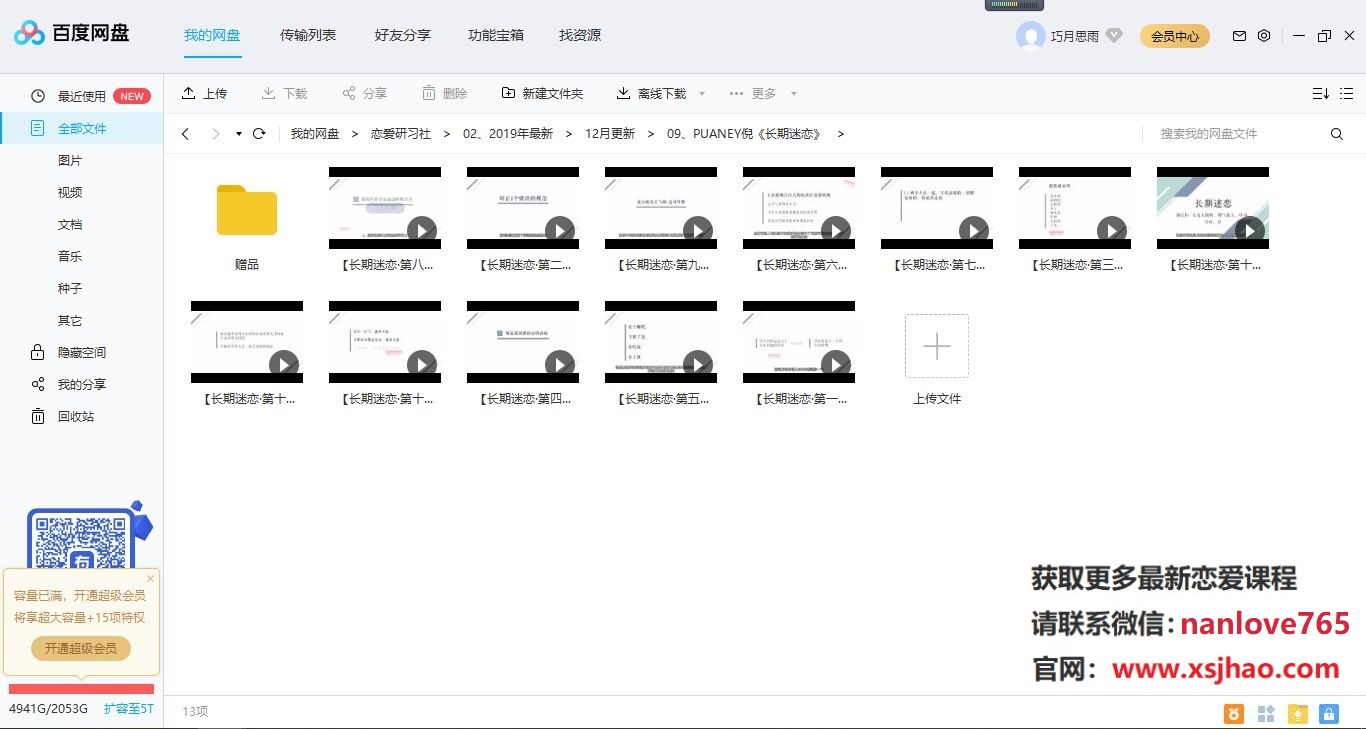Open the hexagonal settings icon

(1264, 36)
